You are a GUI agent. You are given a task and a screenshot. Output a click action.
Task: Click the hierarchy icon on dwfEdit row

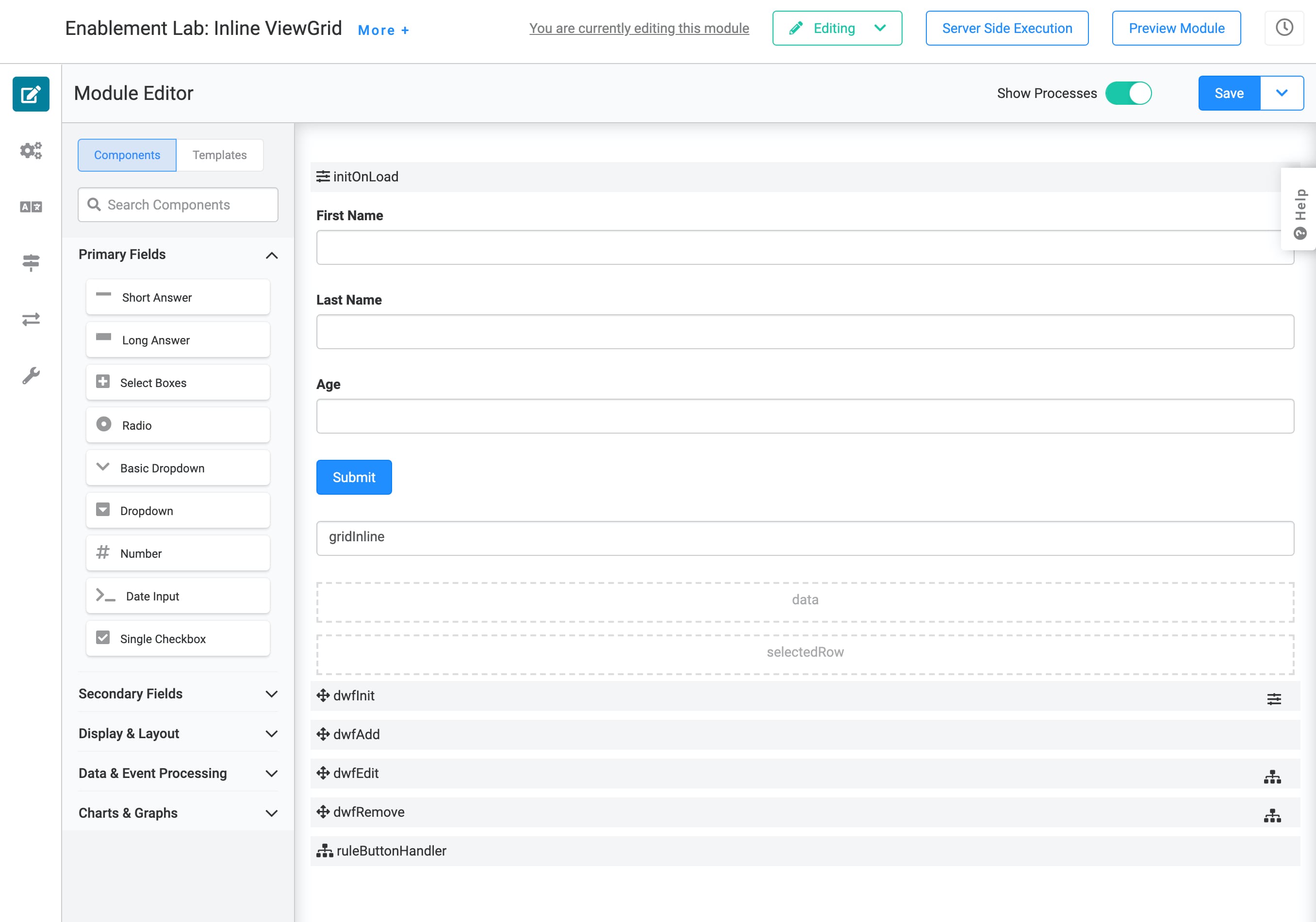tap(1272, 776)
